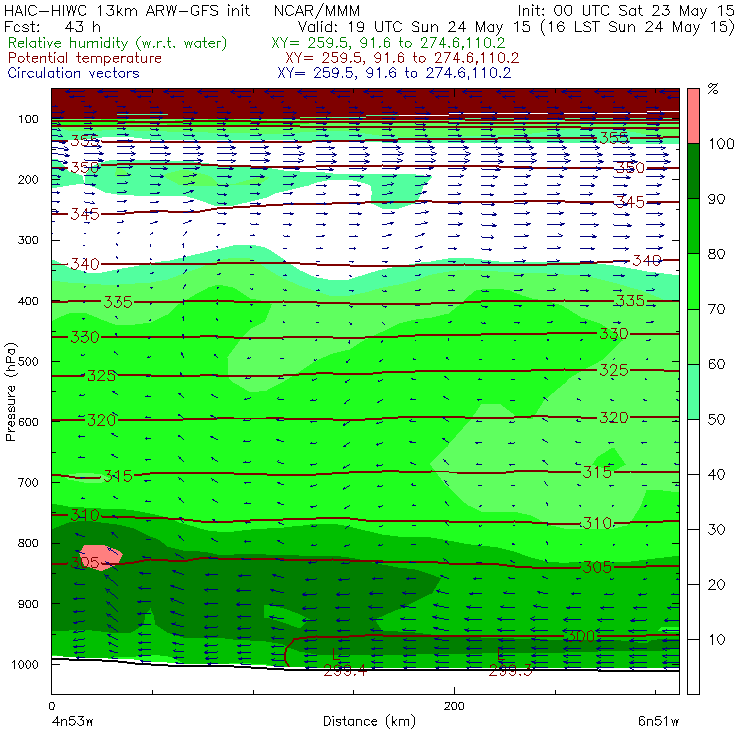Click the green XY coordinates line
Screen dimensions: 740x740
click(x=388, y=43)
